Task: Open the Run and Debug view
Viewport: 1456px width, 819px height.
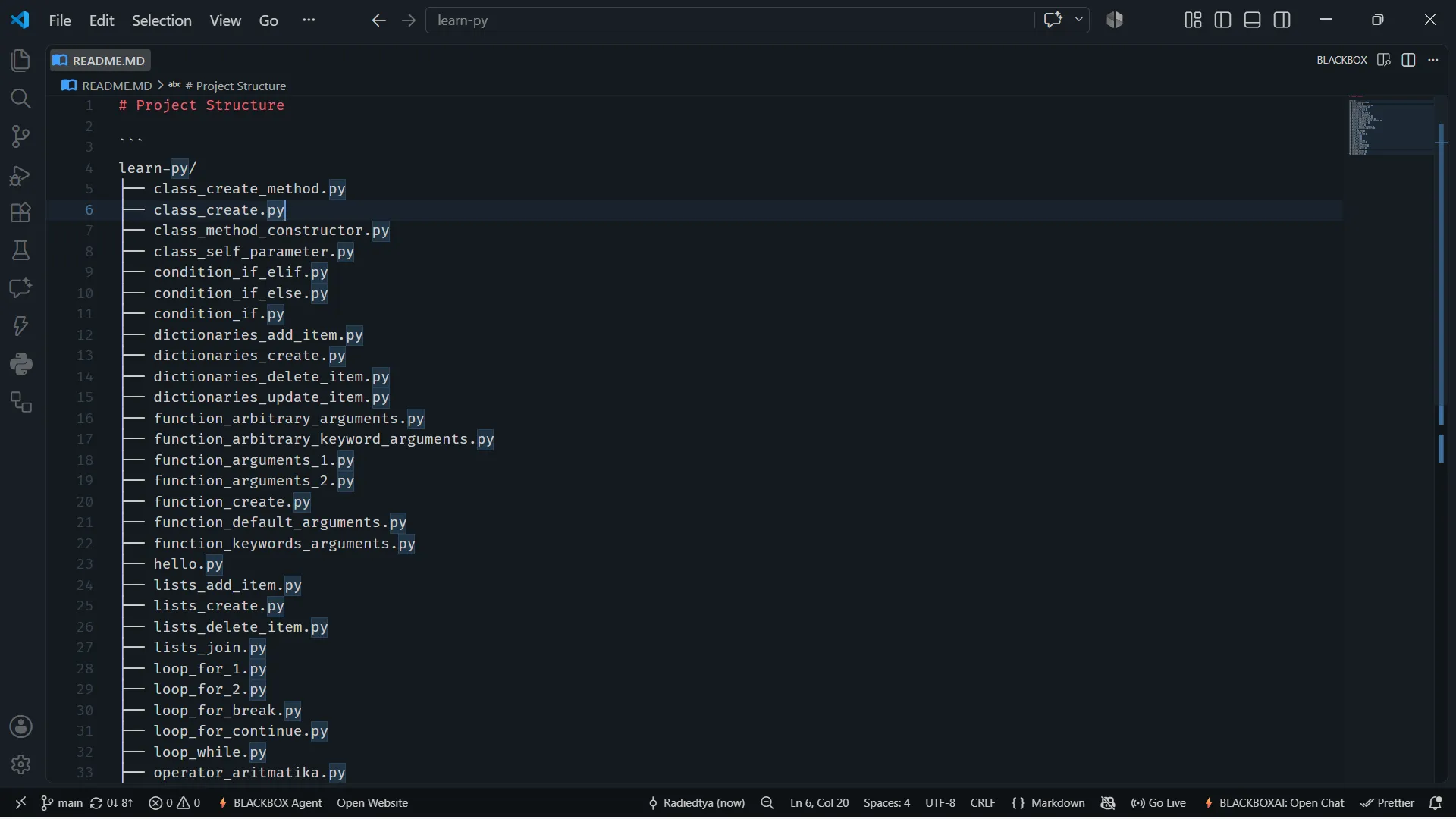Action: 20,176
